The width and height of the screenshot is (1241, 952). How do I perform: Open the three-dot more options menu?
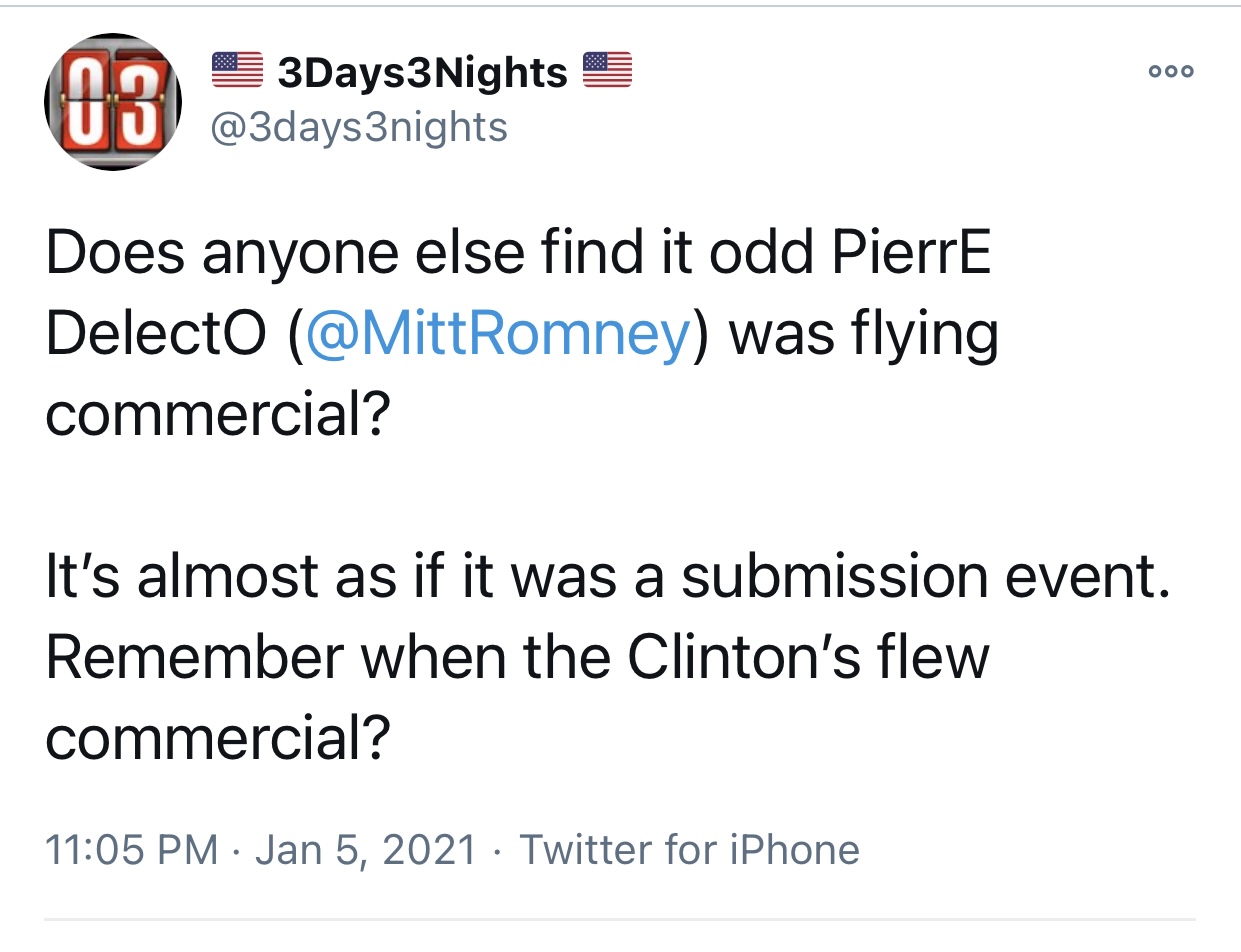click(1171, 72)
